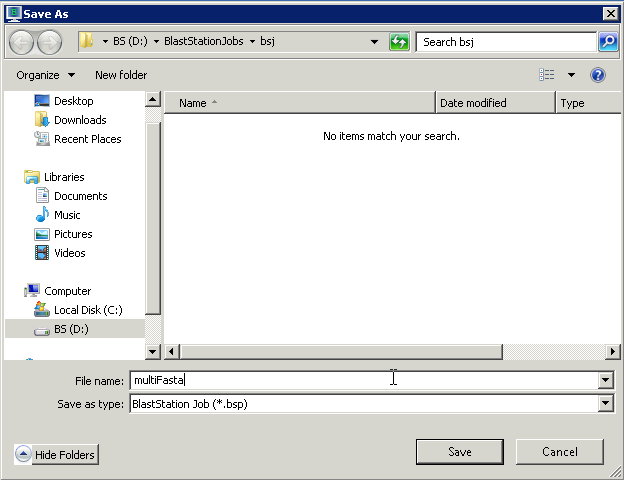Sort by Type column header
This screenshot has height=480, width=624.
(x=589, y=103)
